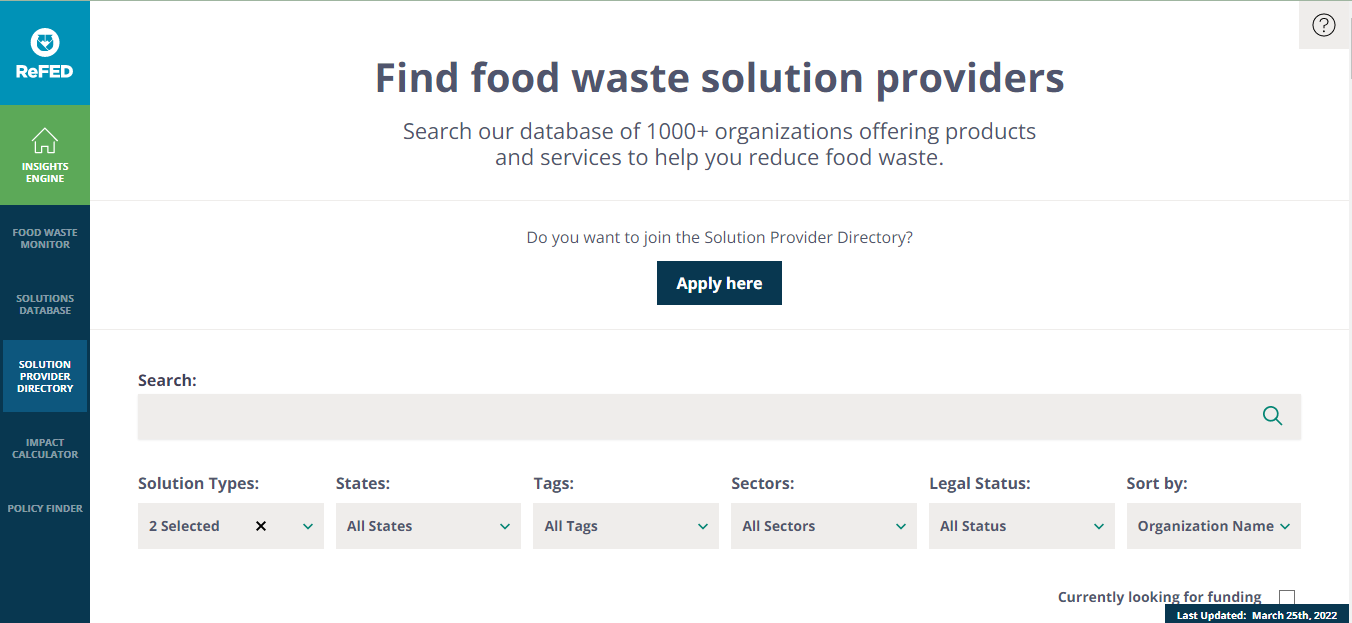Open the Solutions Database section

tap(45, 304)
